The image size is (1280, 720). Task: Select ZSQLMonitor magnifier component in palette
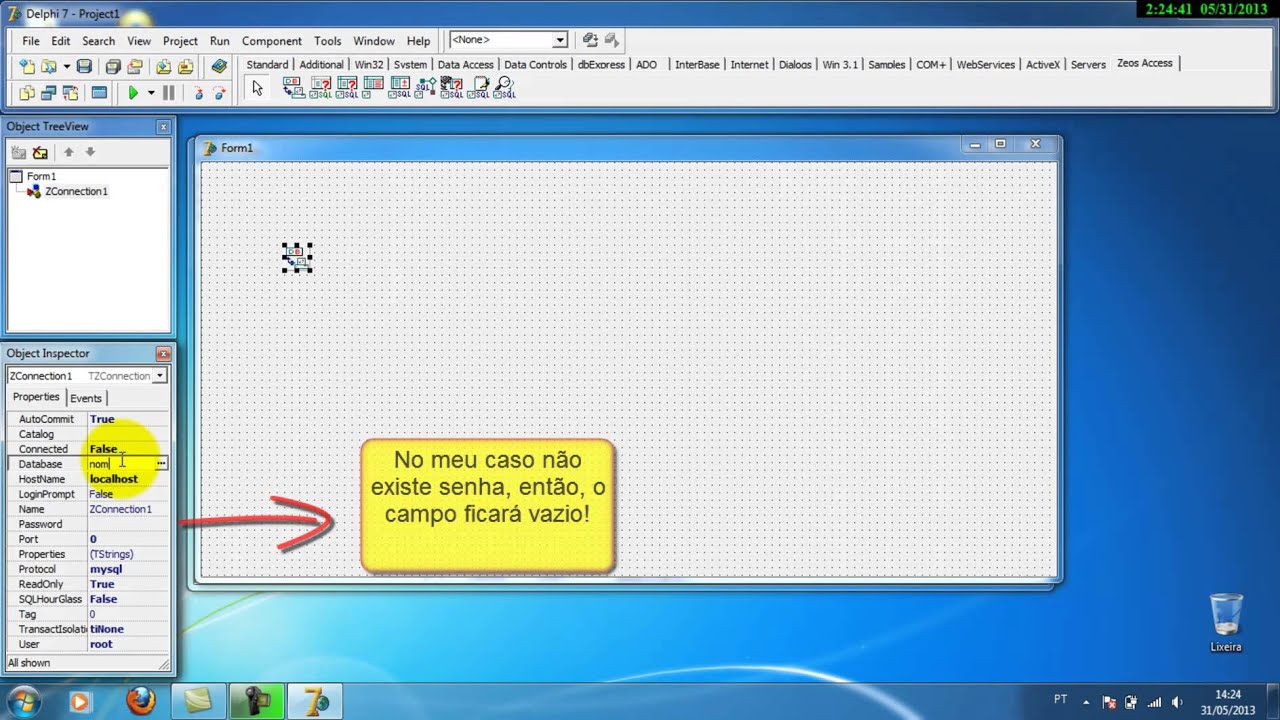(505, 88)
